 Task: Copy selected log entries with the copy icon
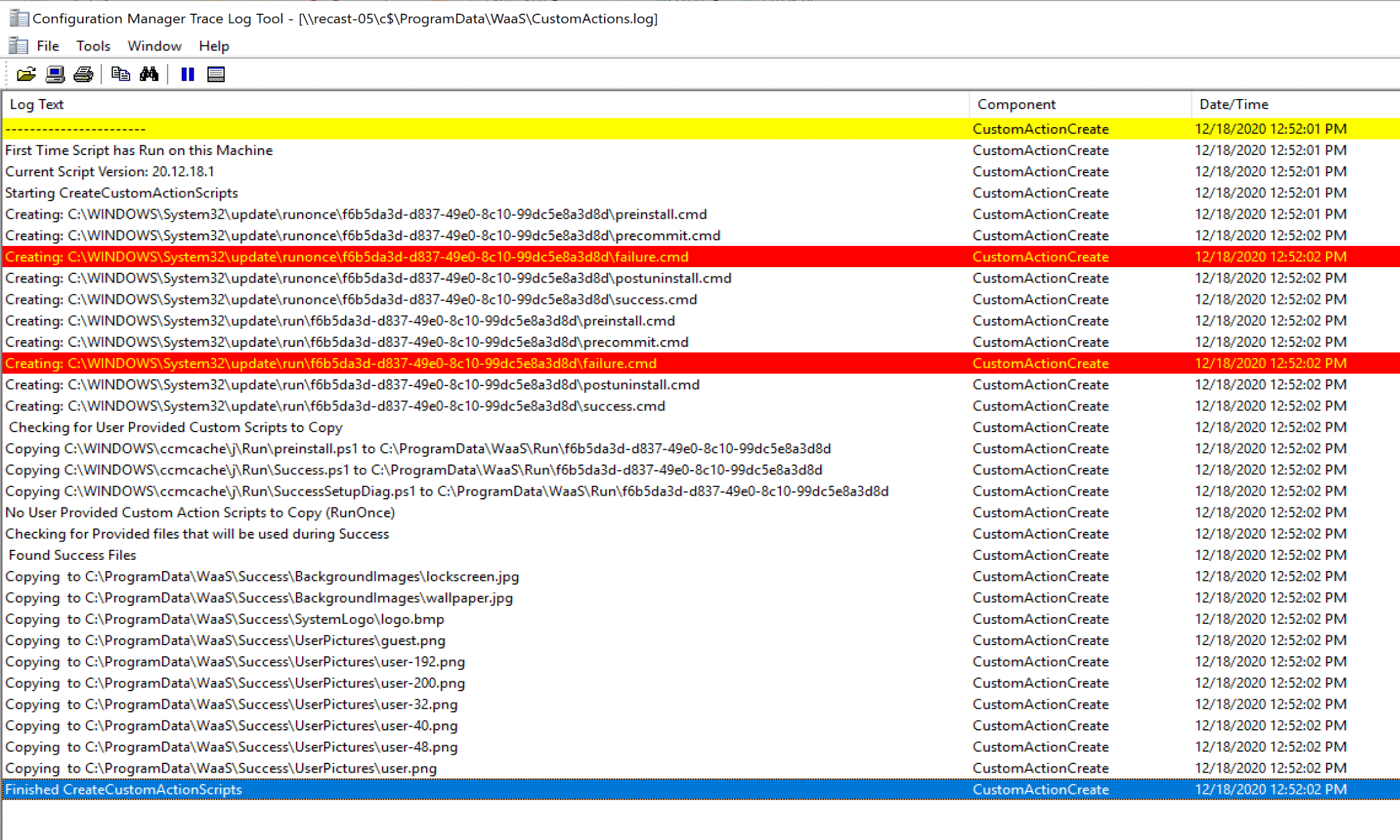pyautogui.click(x=121, y=74)
